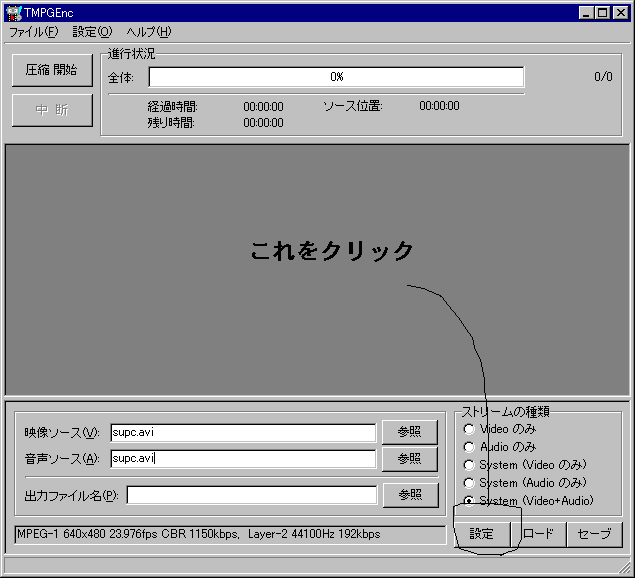Click the gray video preview area
Screen dimensions: 635x578
pyautogui.click(x=317, y=270)
